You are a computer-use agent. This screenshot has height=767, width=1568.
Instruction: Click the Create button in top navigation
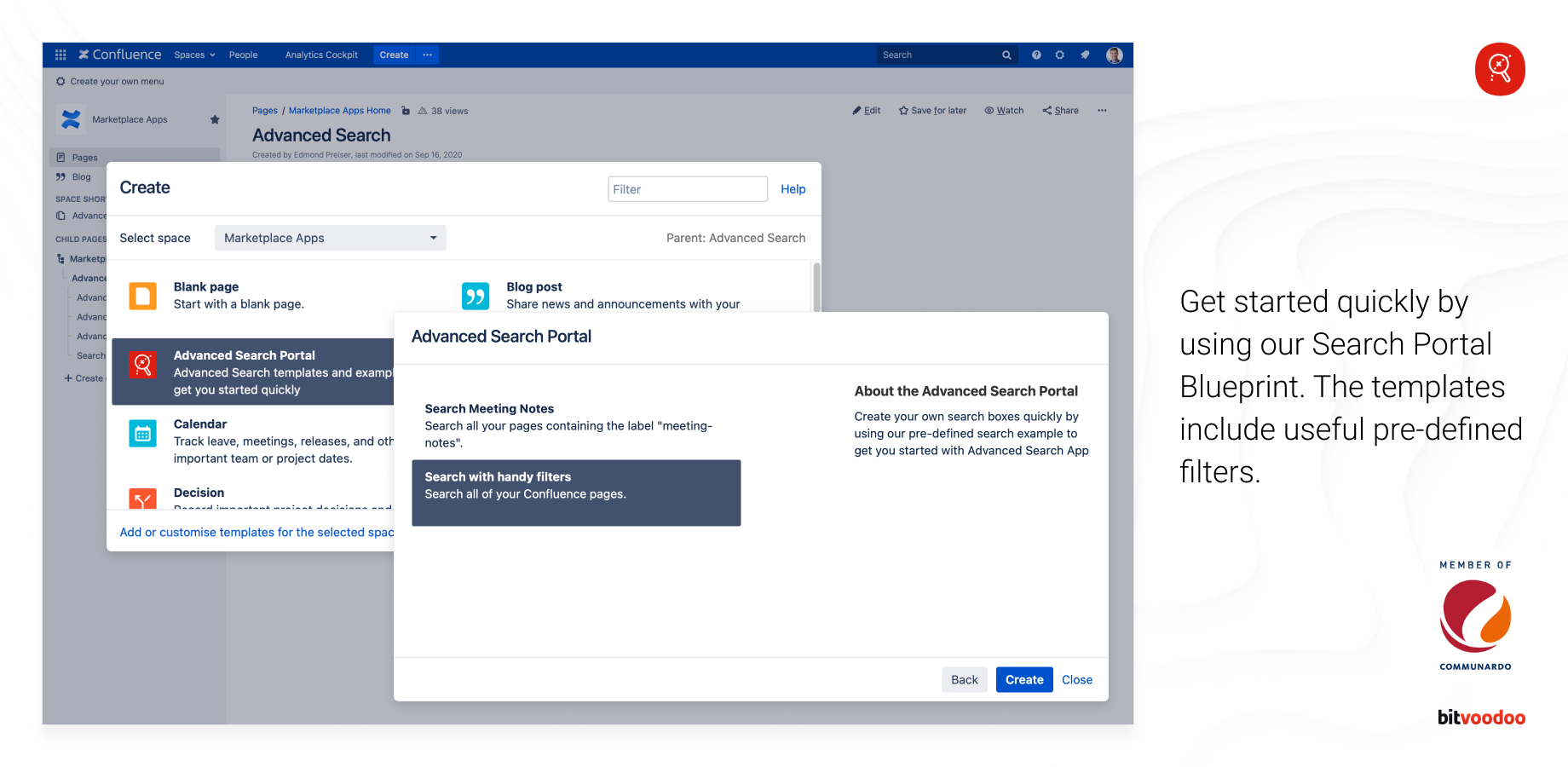click(394, 55)
